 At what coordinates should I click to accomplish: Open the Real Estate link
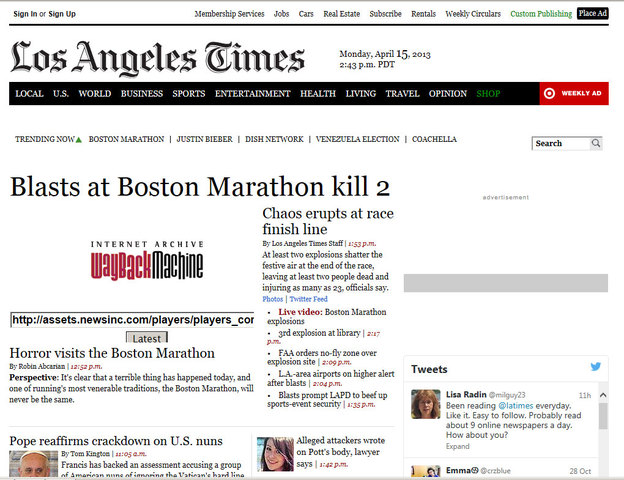coord(341,14)
